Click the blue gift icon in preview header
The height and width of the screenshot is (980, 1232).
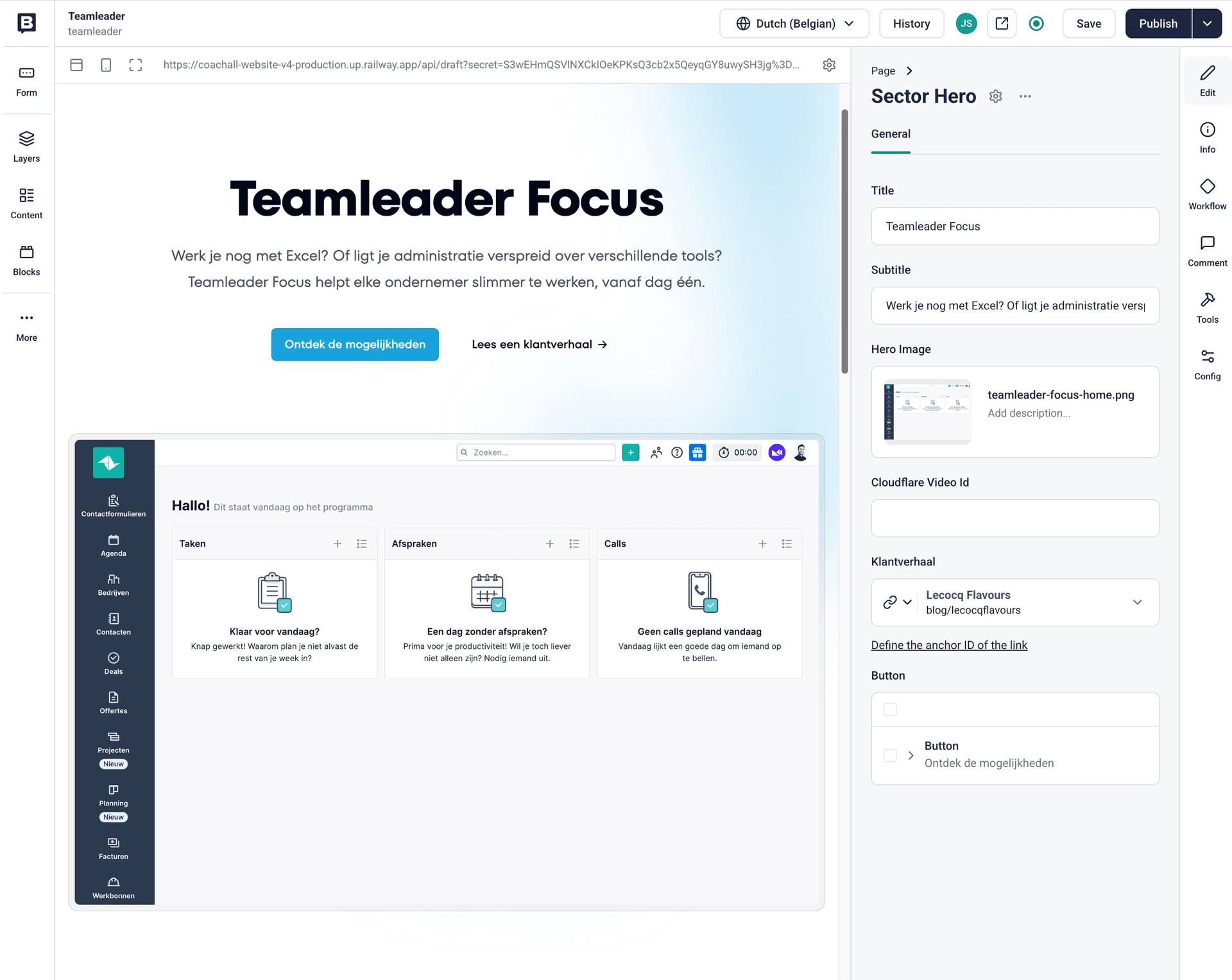point(697,452)
